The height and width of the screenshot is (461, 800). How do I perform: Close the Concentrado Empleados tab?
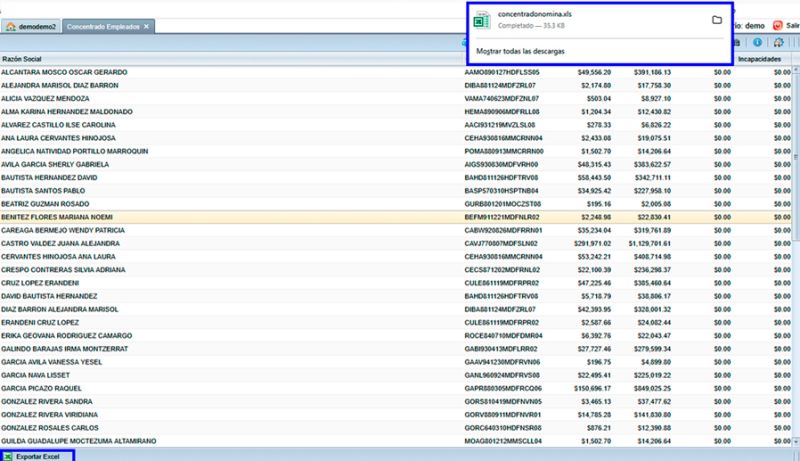pyautogui.click(x=146, y=27)
